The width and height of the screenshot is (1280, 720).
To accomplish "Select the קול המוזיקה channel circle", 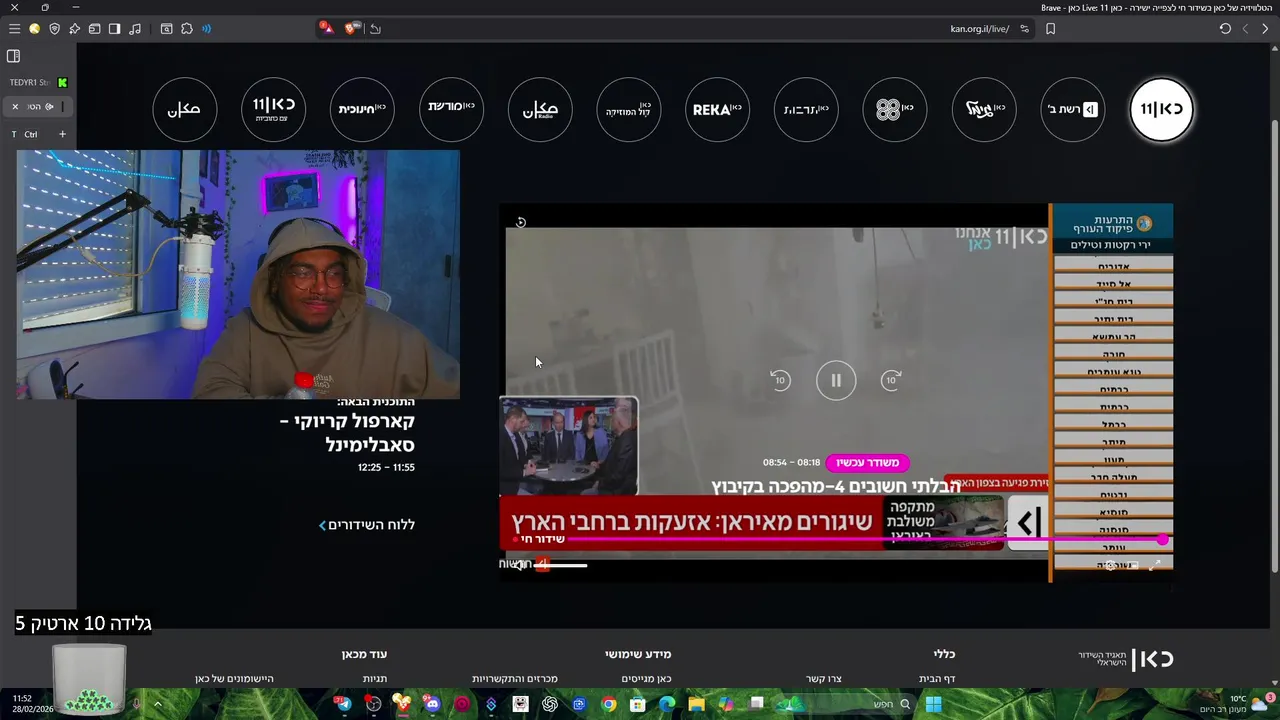I will tap(628, 109).
